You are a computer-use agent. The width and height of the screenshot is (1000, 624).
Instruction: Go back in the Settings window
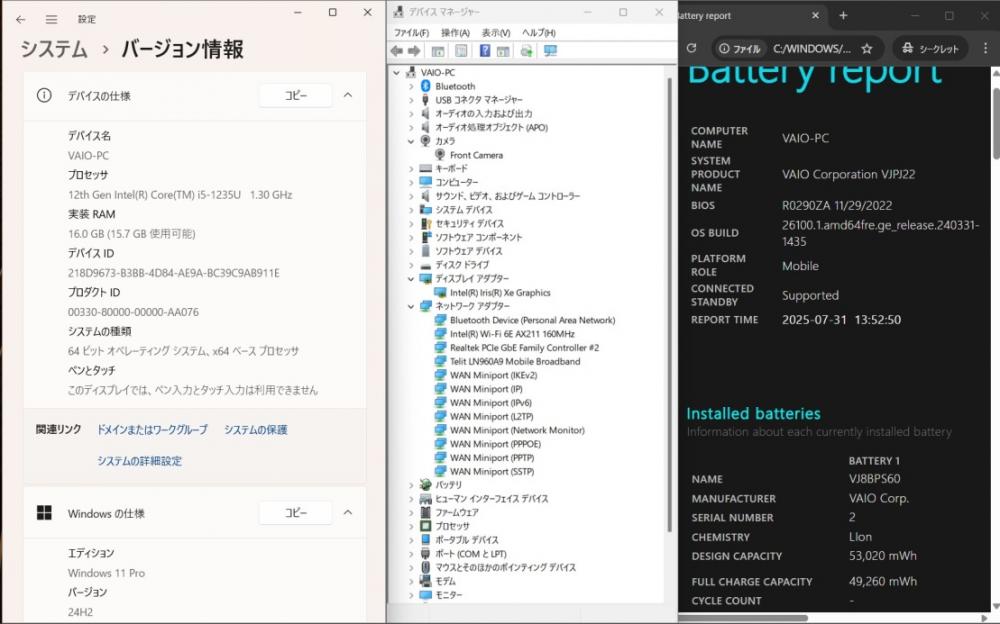tap(20, 19)
